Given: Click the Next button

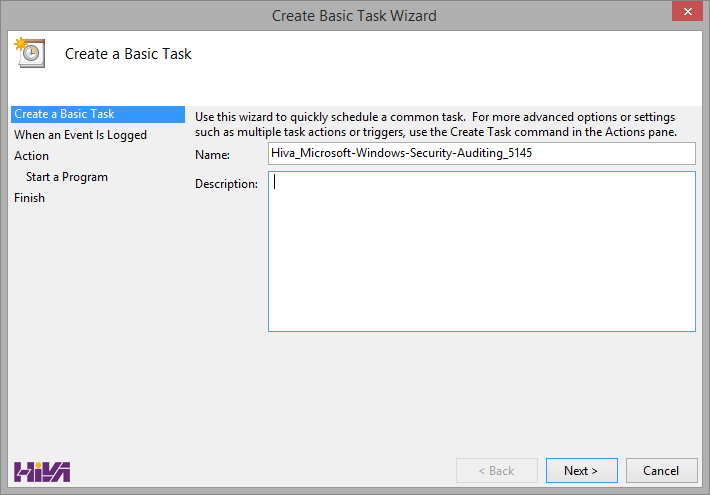Looking at the screenshot, I should pos(581,471).
